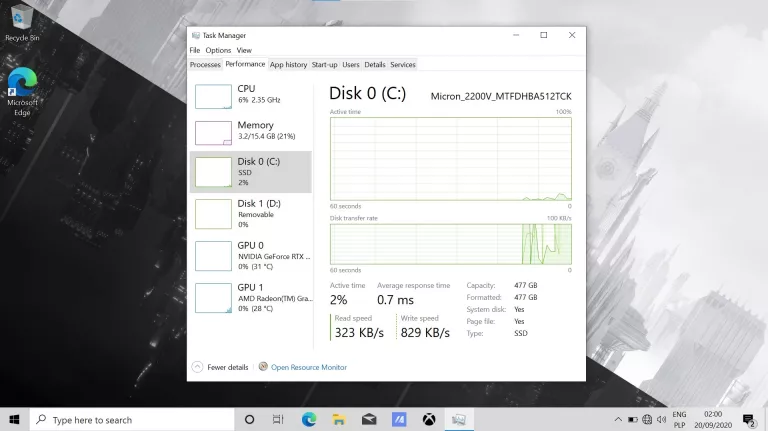Screen dimensions: 768x431
Task: Open network globe icon in tray
Action: pyautogui.click(x=647, y=420)
